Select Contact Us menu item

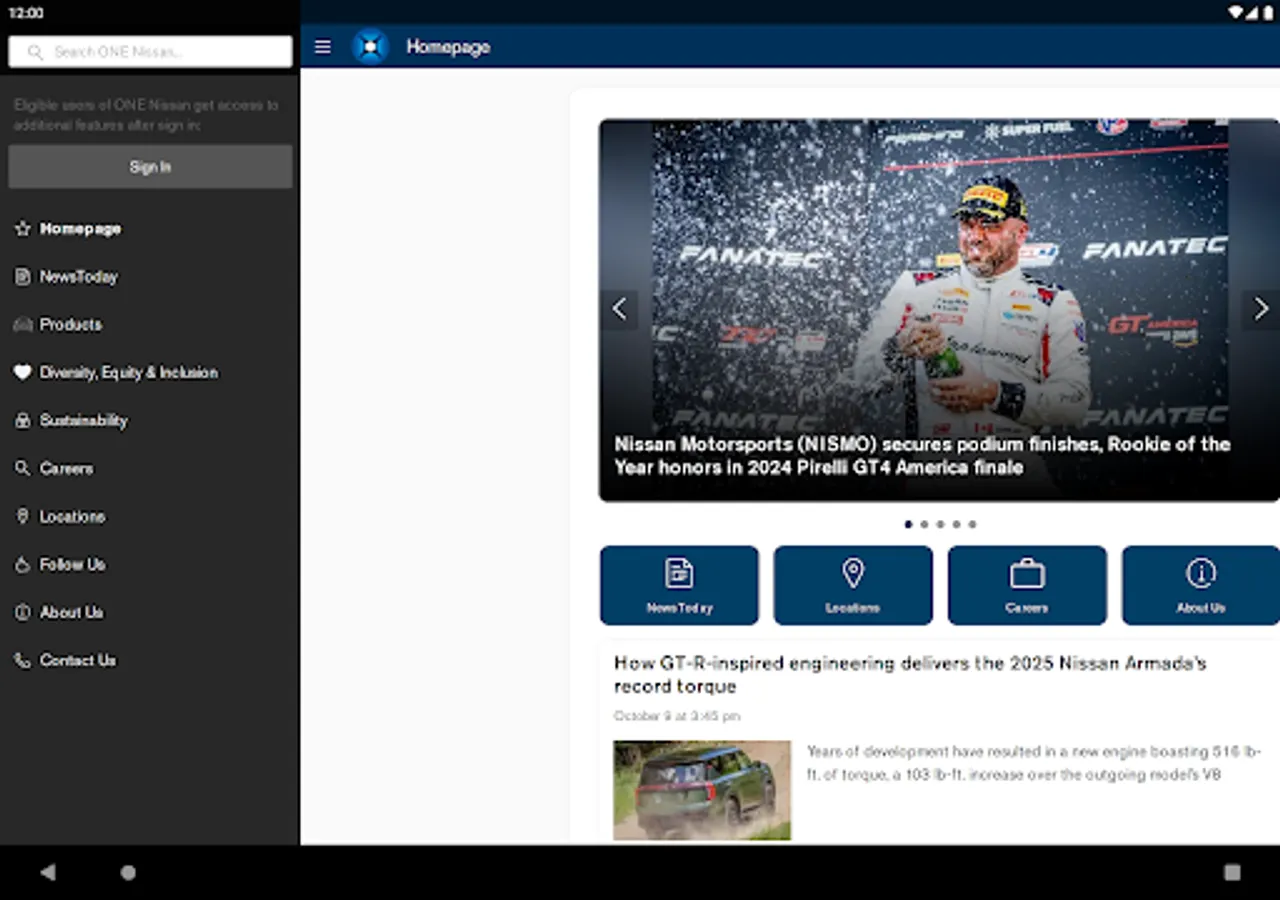[x=150, y=660]
